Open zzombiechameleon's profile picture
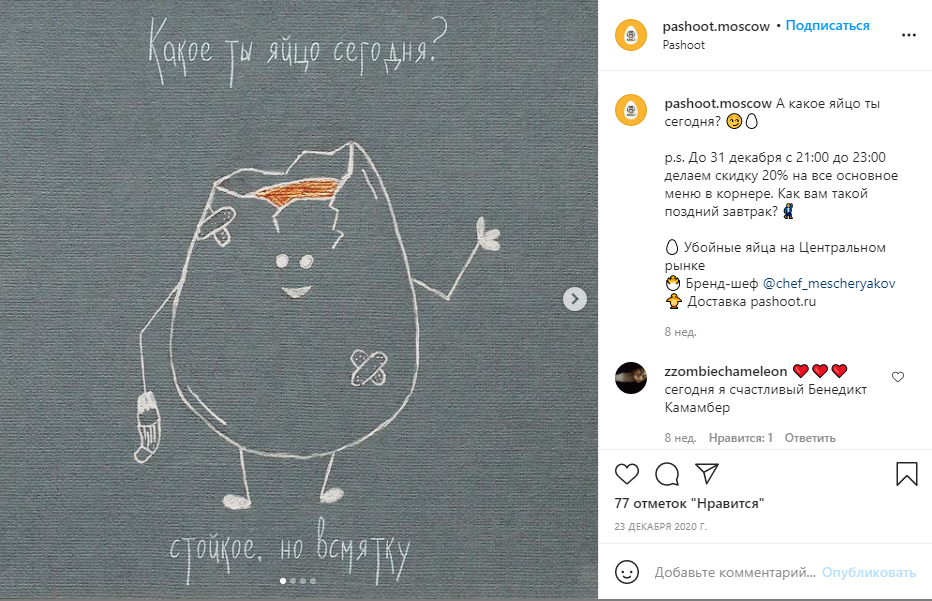The width and height of the screenshot is (932, 601). click(631, 378)
